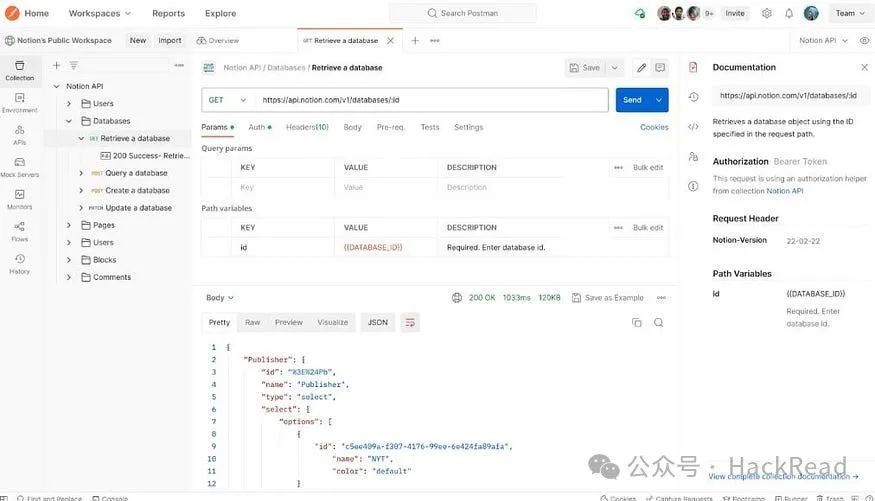The image size is (875, 501).
Task: Expand the Pages folder
Action: 69,225
